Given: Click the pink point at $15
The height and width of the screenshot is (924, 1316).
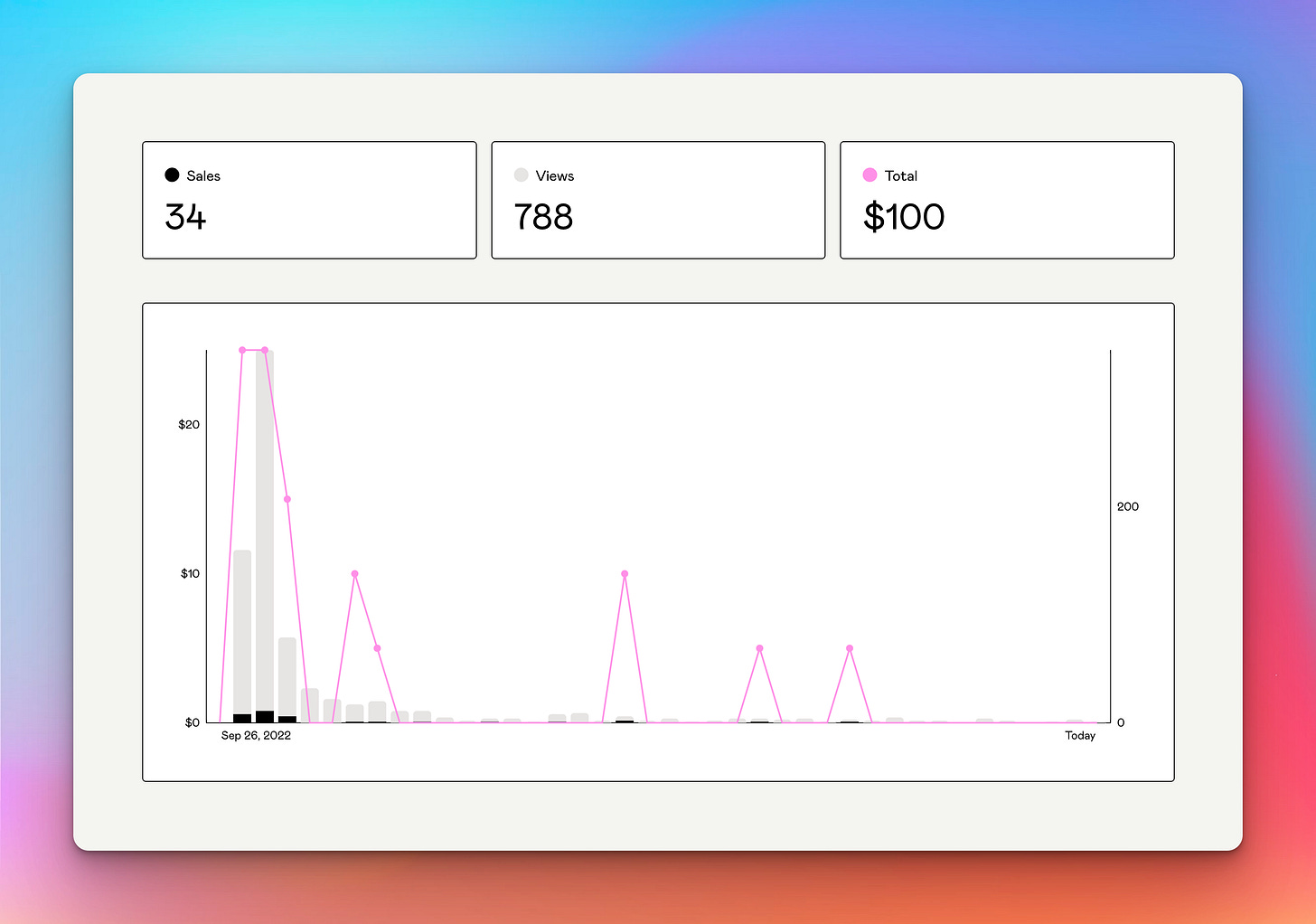Looking at the screenshot, I should (x=287, y=499).
